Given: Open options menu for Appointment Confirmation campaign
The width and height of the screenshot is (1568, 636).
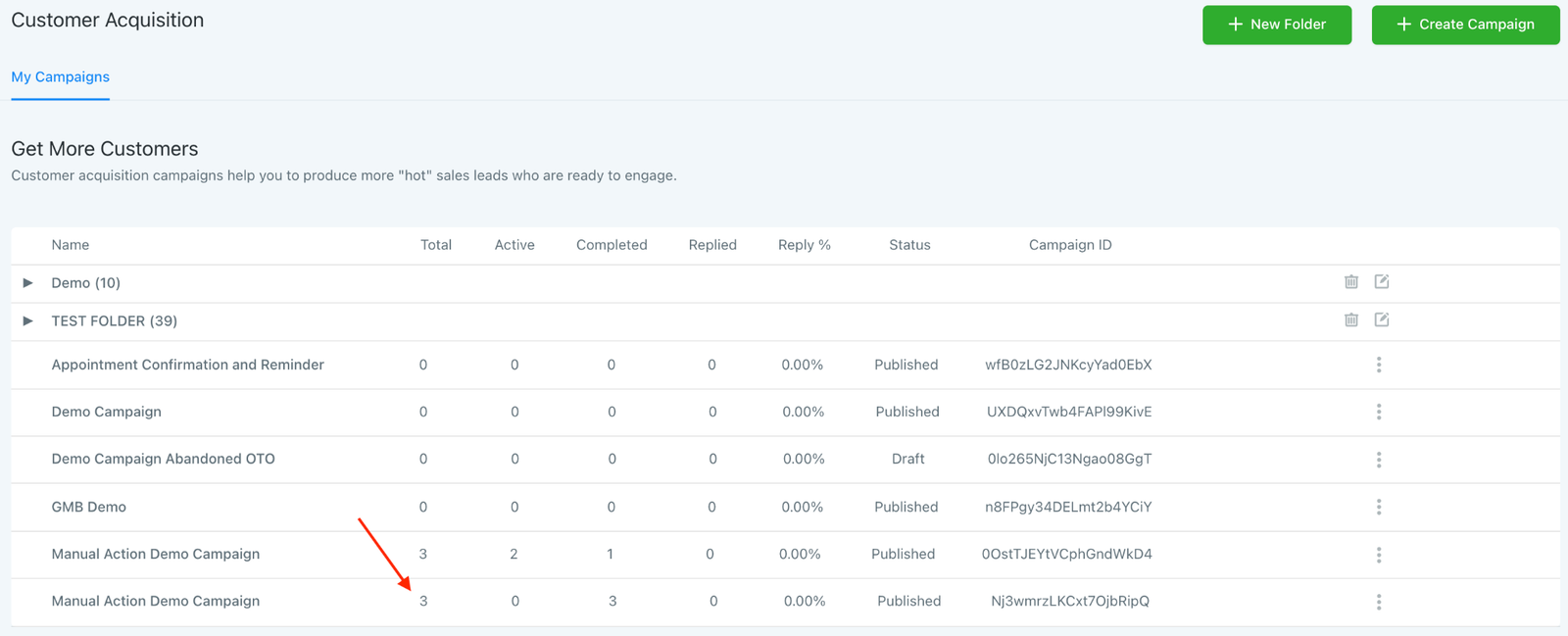Looking at the screenshot, I should [x=1378, y=365].
